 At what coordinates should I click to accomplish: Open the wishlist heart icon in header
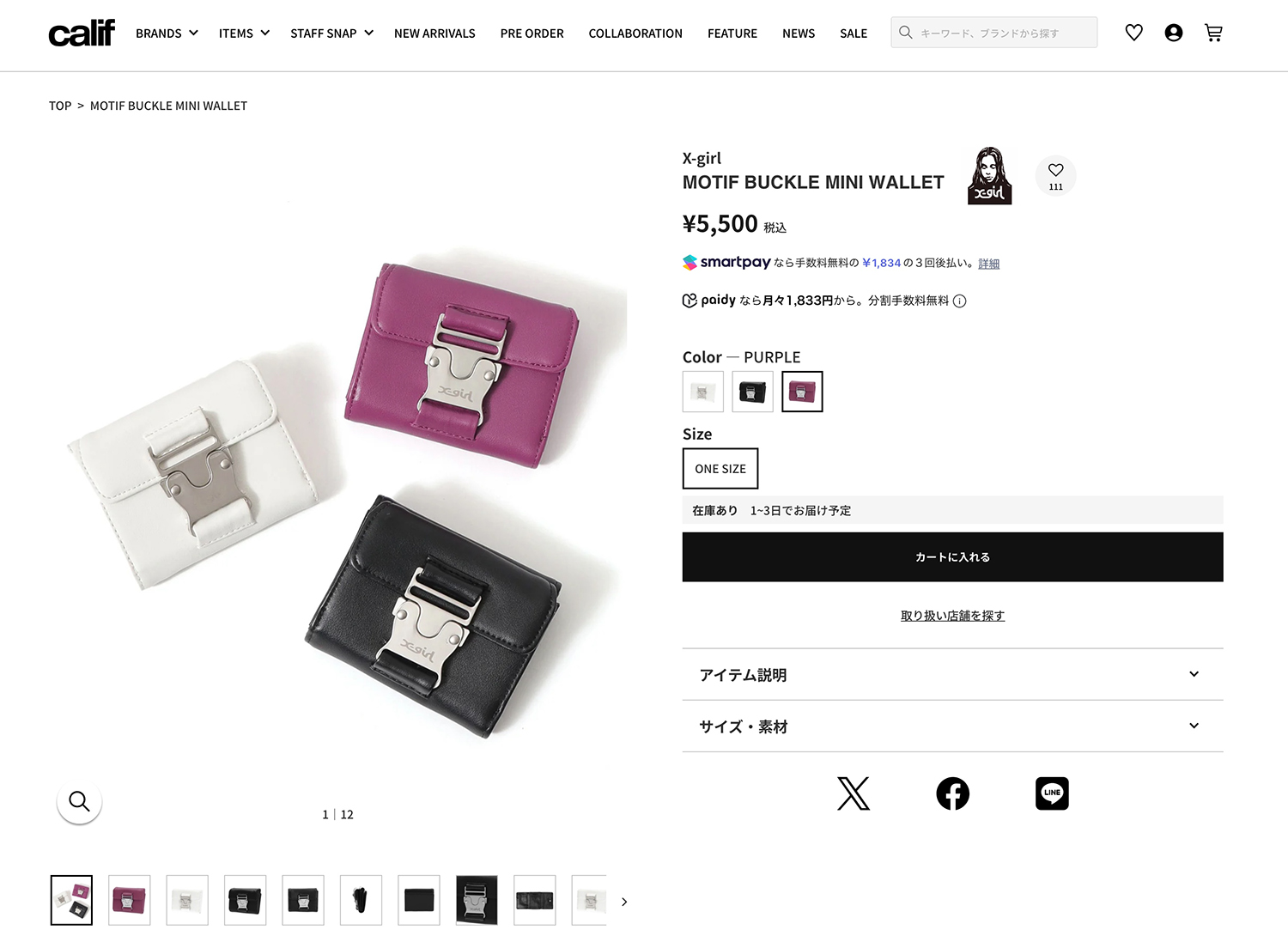tap(1133, 33)
